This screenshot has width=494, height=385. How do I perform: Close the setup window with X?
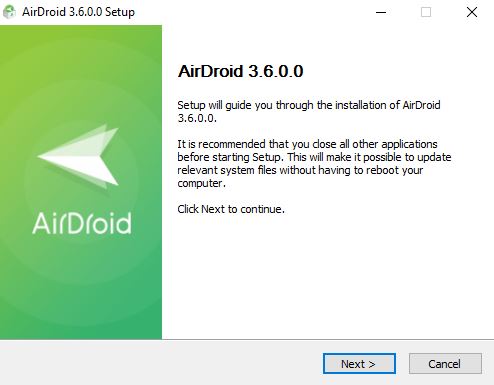pos(472,12)
